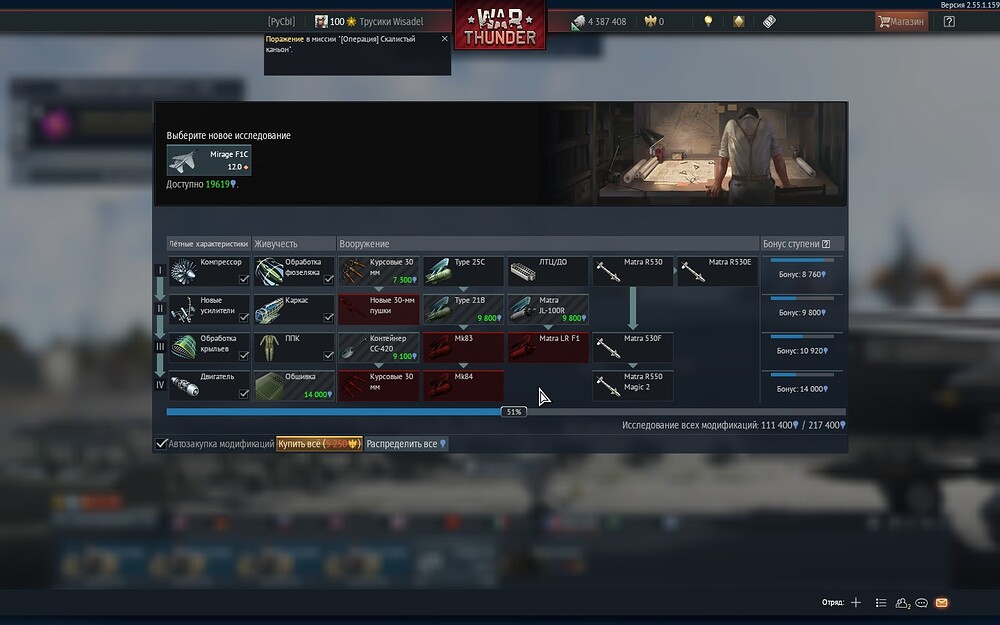Select the Type 25C bomb modification
Screen dimensions: 1000x625
463,271
